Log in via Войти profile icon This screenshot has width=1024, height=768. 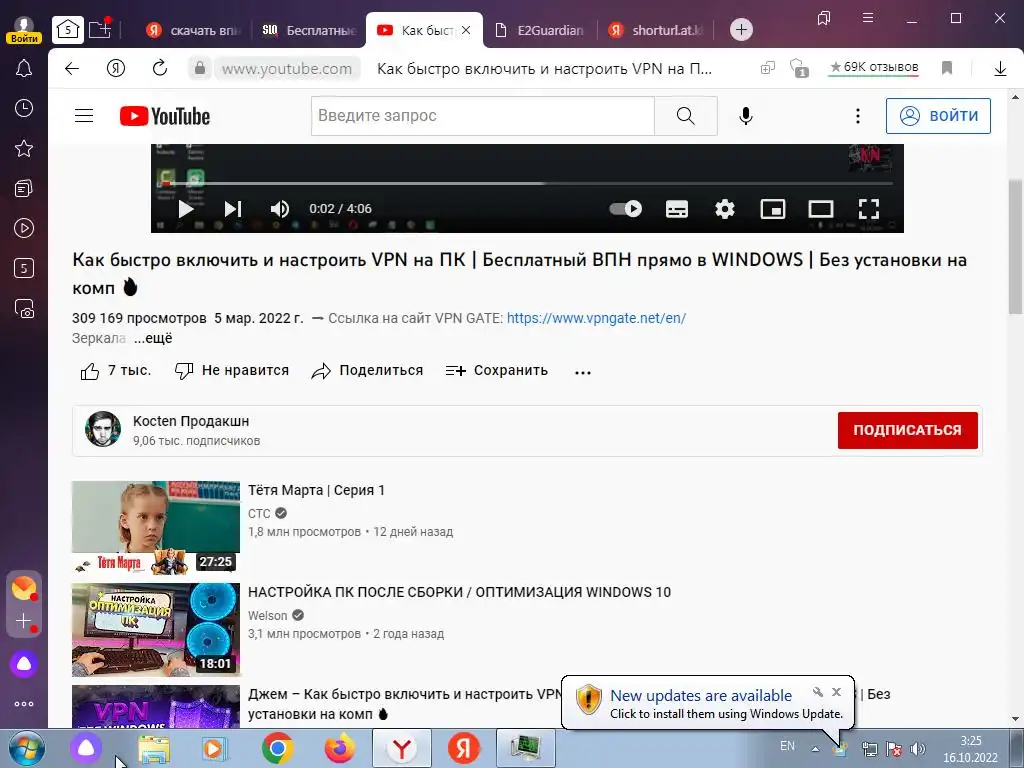(24, 29)
